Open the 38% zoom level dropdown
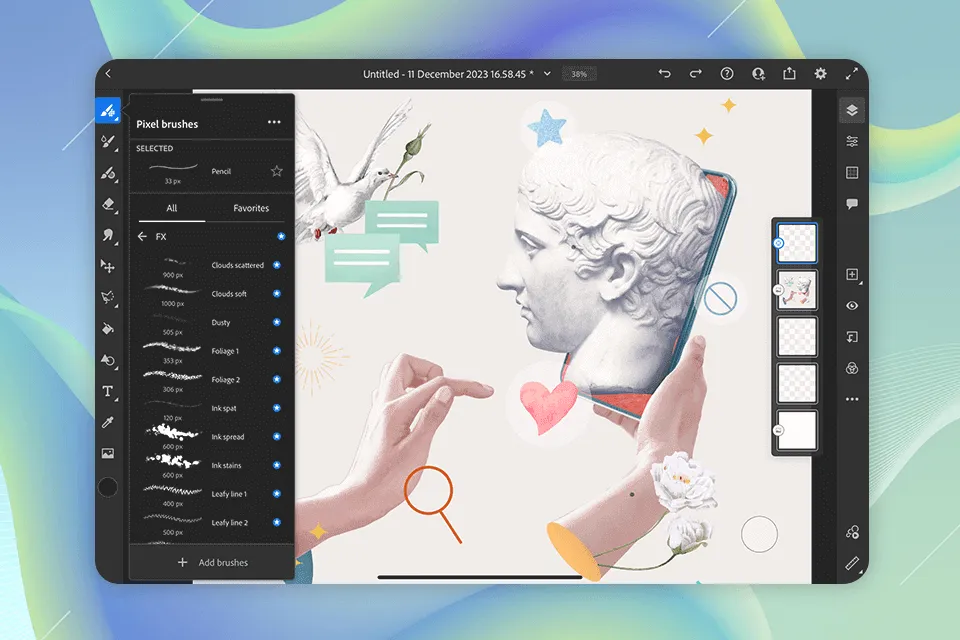960x640 pixels. click(x=577, y=74)
